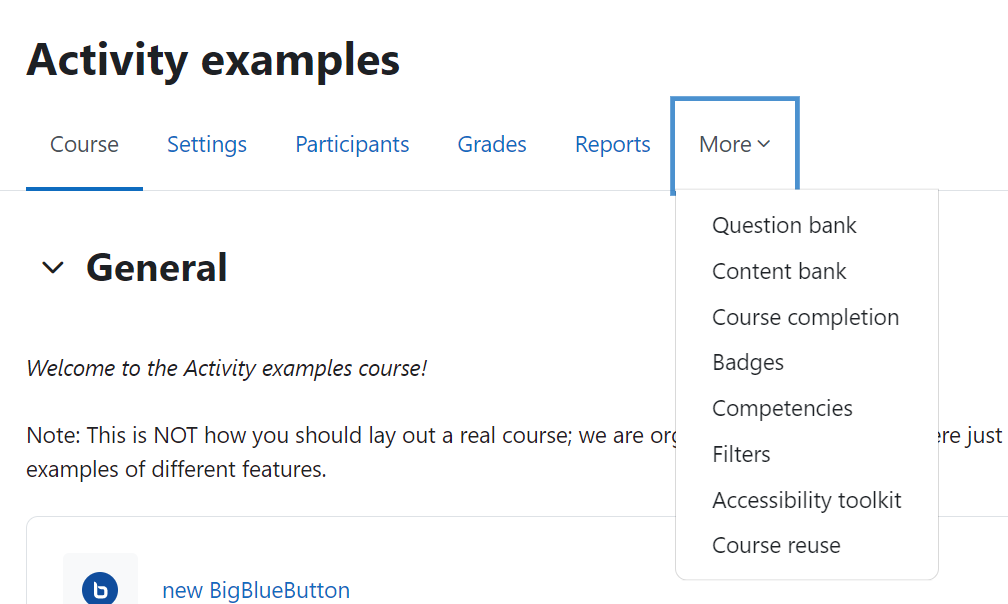1008x604 pixels.
Task: Switch to the Settings tab
Action: (x=207, y=145)
